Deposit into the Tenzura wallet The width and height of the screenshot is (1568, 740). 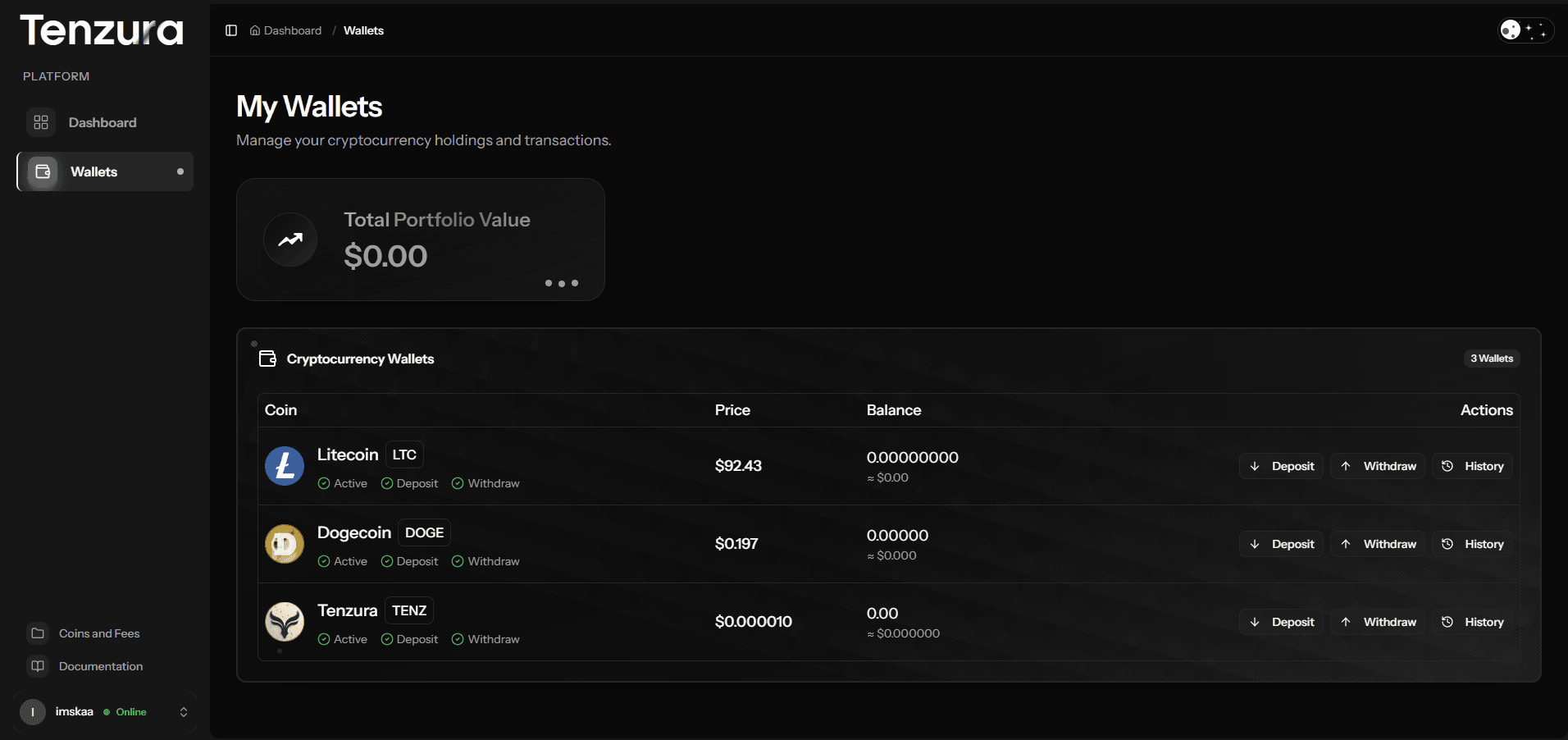coord(1281,622)
